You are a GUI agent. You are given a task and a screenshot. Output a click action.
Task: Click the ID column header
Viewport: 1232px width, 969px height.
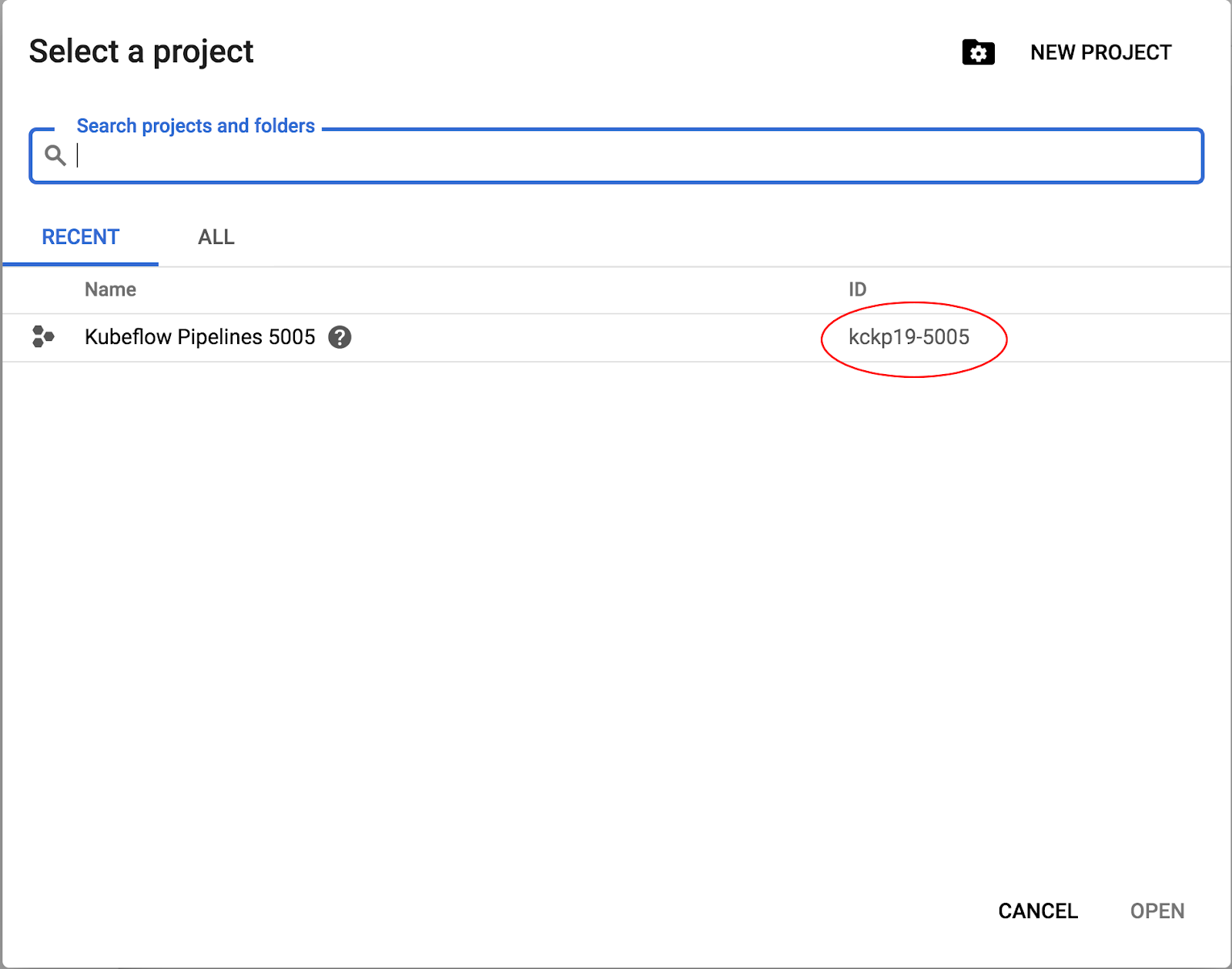[857, 289]
